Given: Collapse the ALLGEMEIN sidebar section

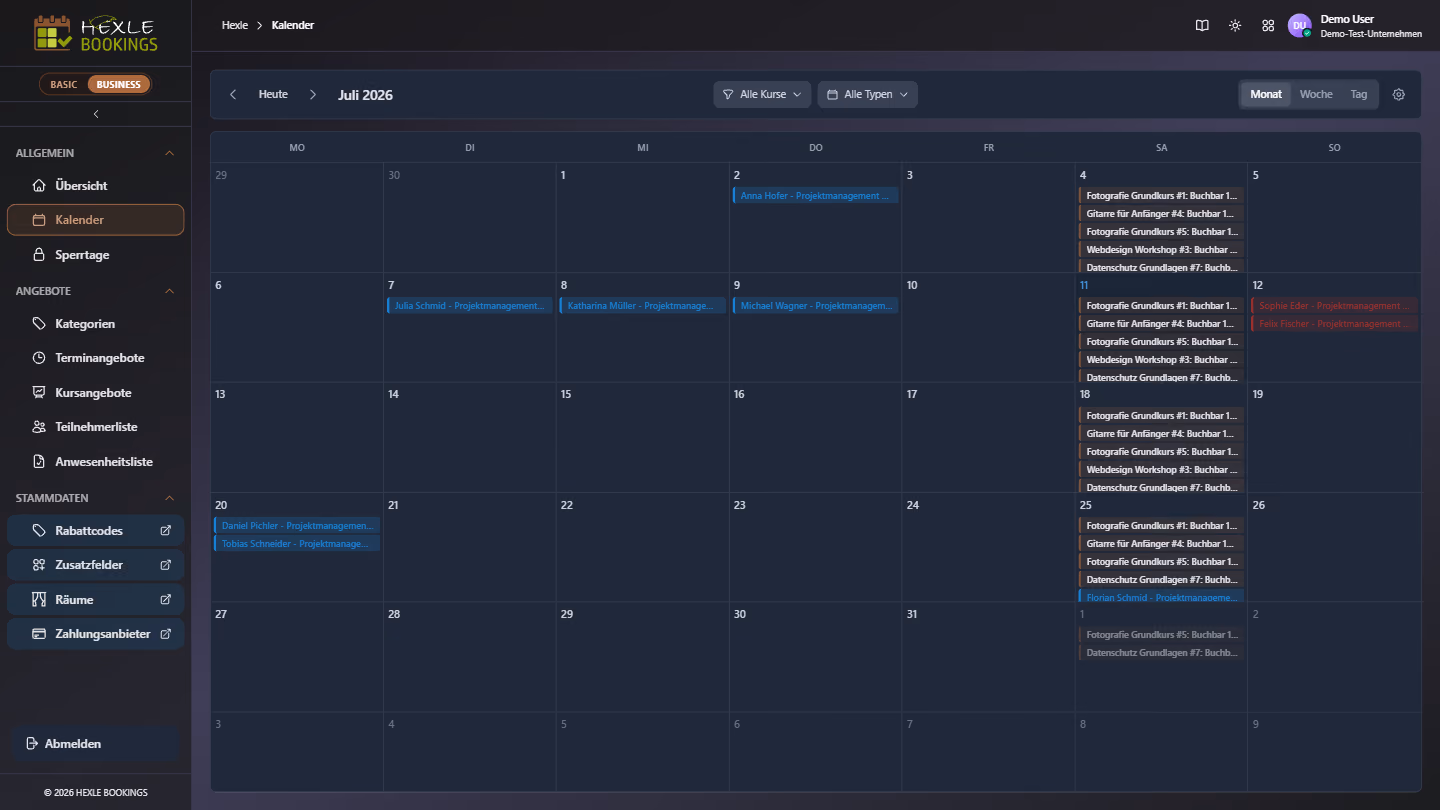Looking at the screenshot, I should point(169,153).
